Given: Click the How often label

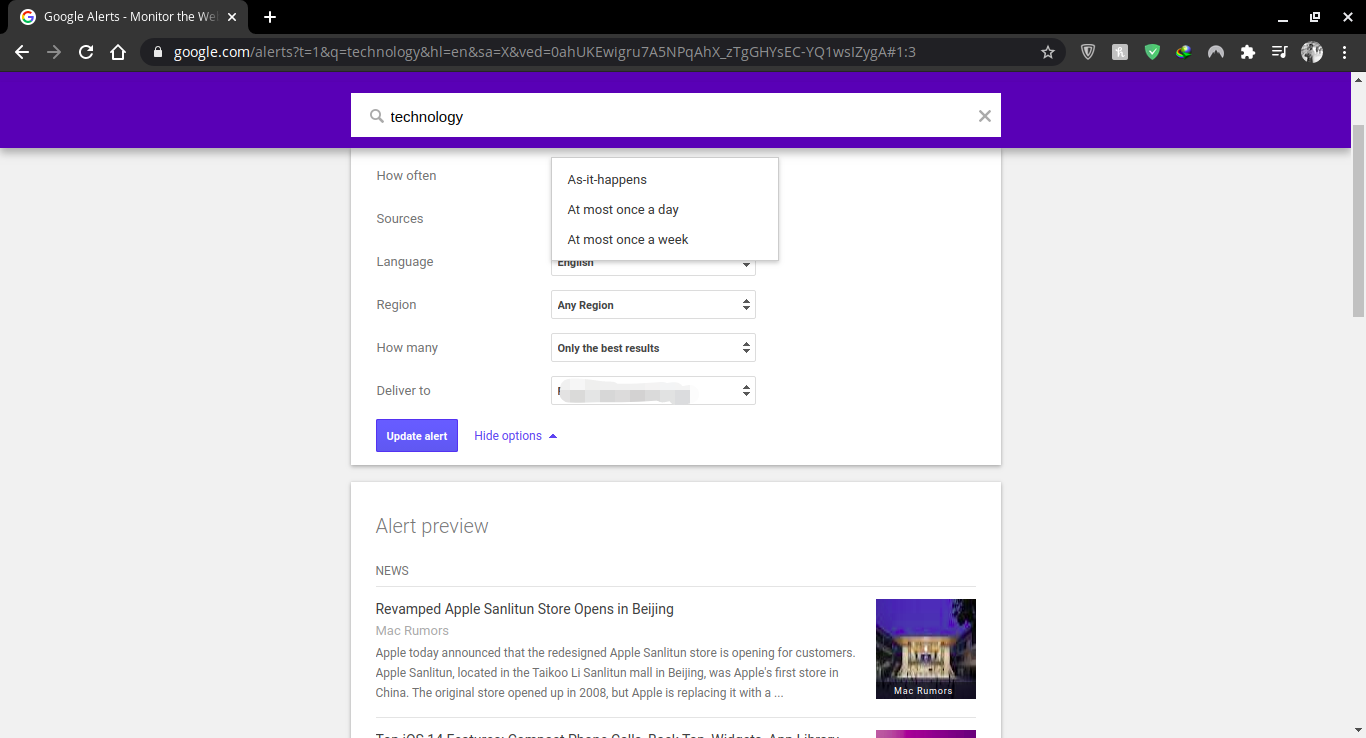Looking at the screenshot, I should click(x=406, y=176).
